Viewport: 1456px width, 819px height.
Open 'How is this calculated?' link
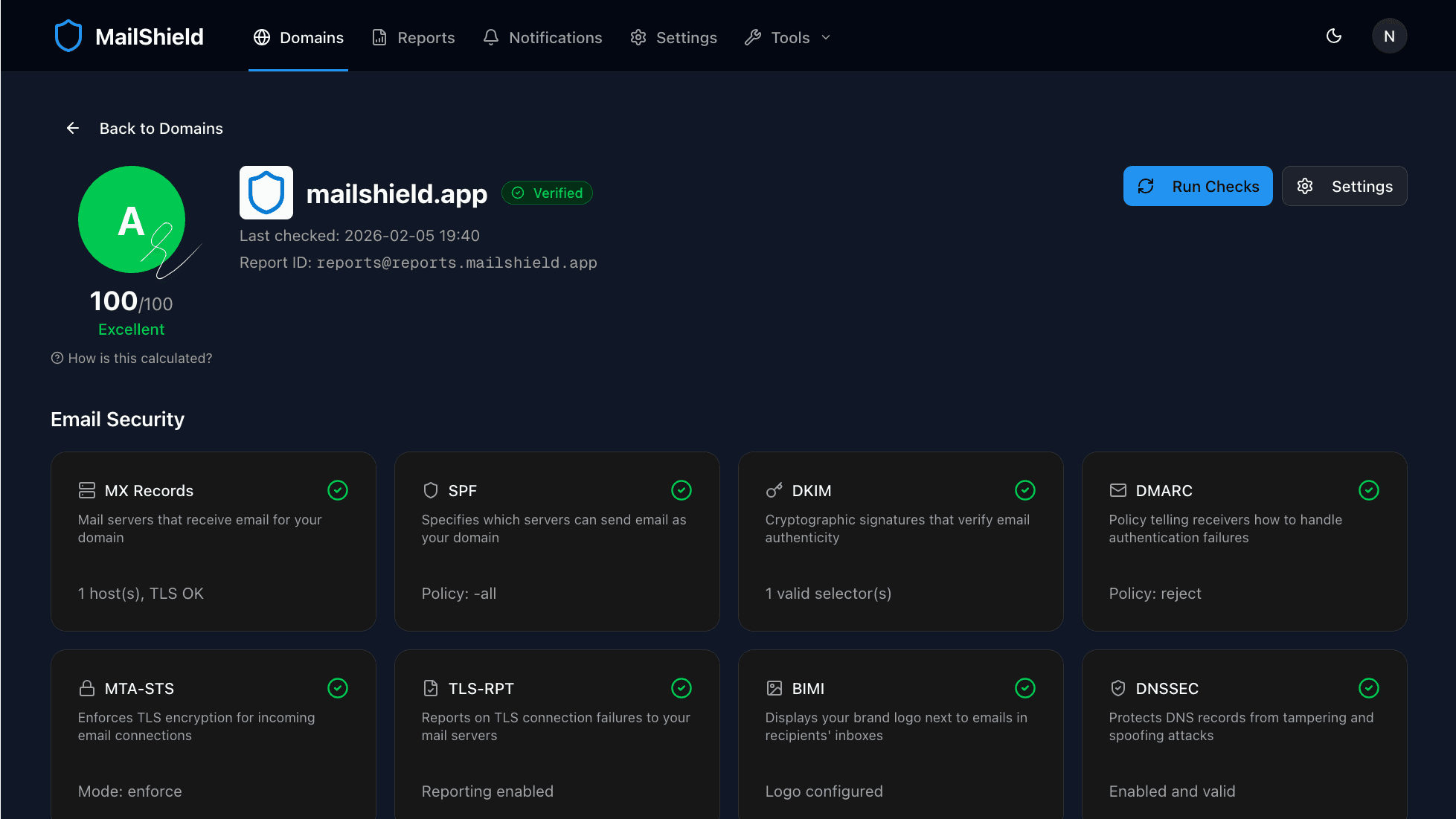(132, 359)
